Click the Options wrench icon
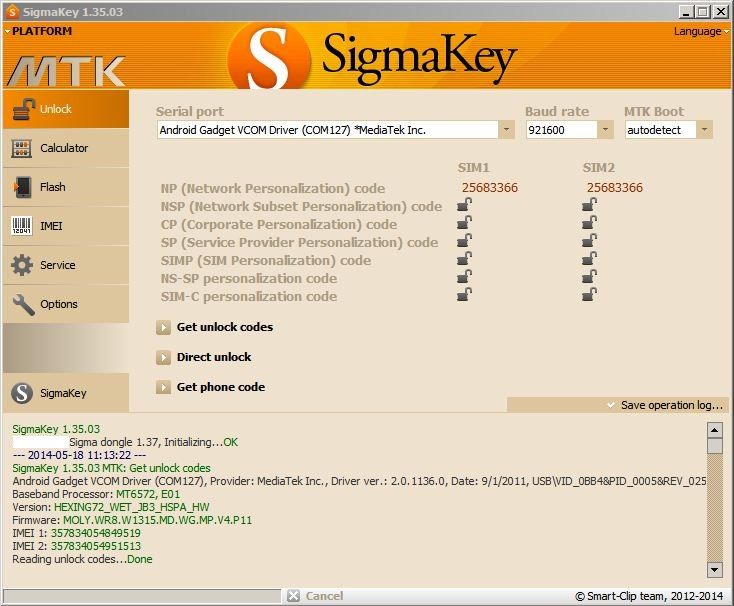 (22, 304)
